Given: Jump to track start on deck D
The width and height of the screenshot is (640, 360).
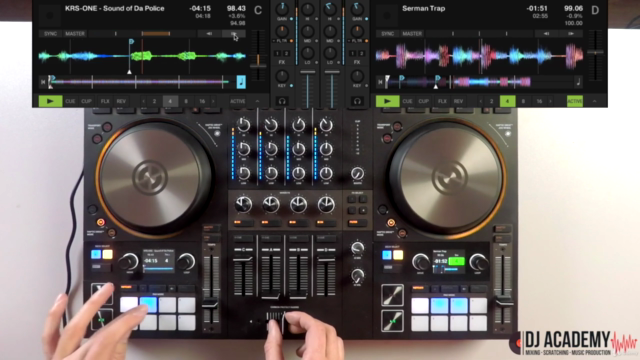Looking at the screenshot, I should coord(380,82).
